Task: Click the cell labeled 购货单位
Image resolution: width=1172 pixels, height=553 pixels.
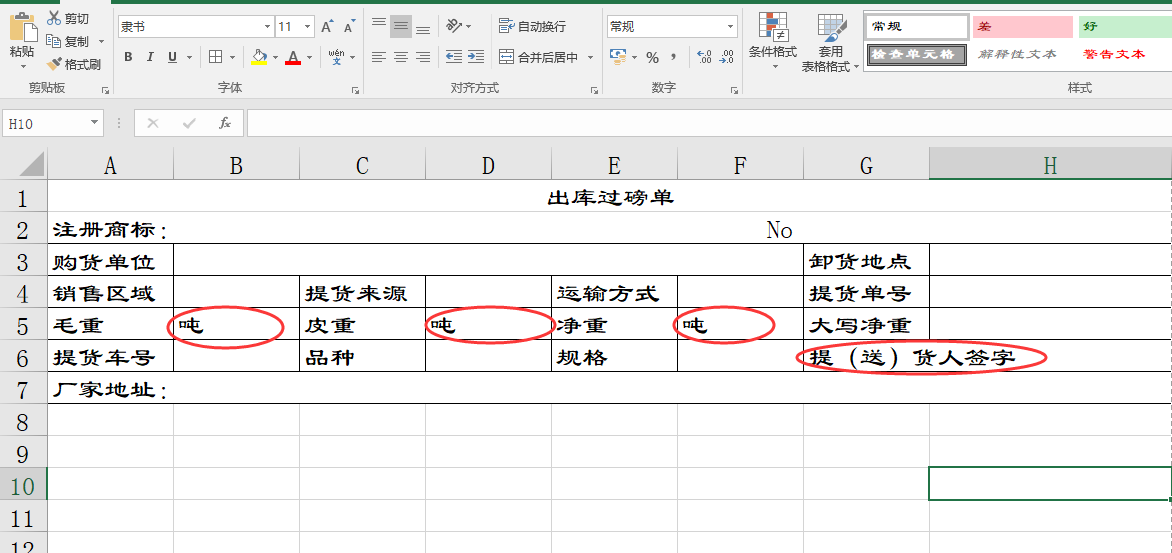Action: (111, 262)
